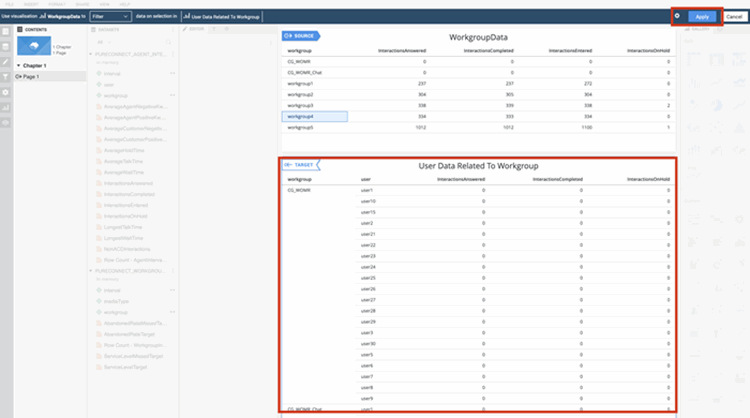The height and width of the screenshot is (418, 750).
Task: Collapse the PURECONNECT_WORKGROU dataset
Action: click(x=91, y=271)
